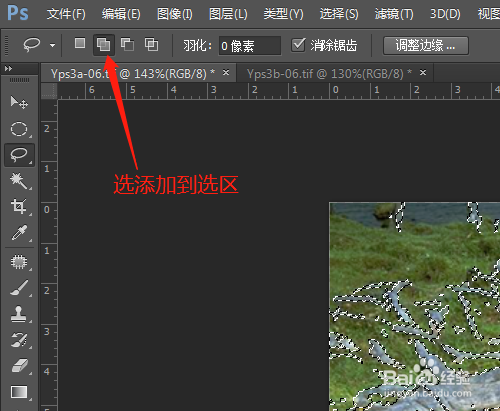
Task: Select the Patch healing tool
Action: [x=19, y=262]
